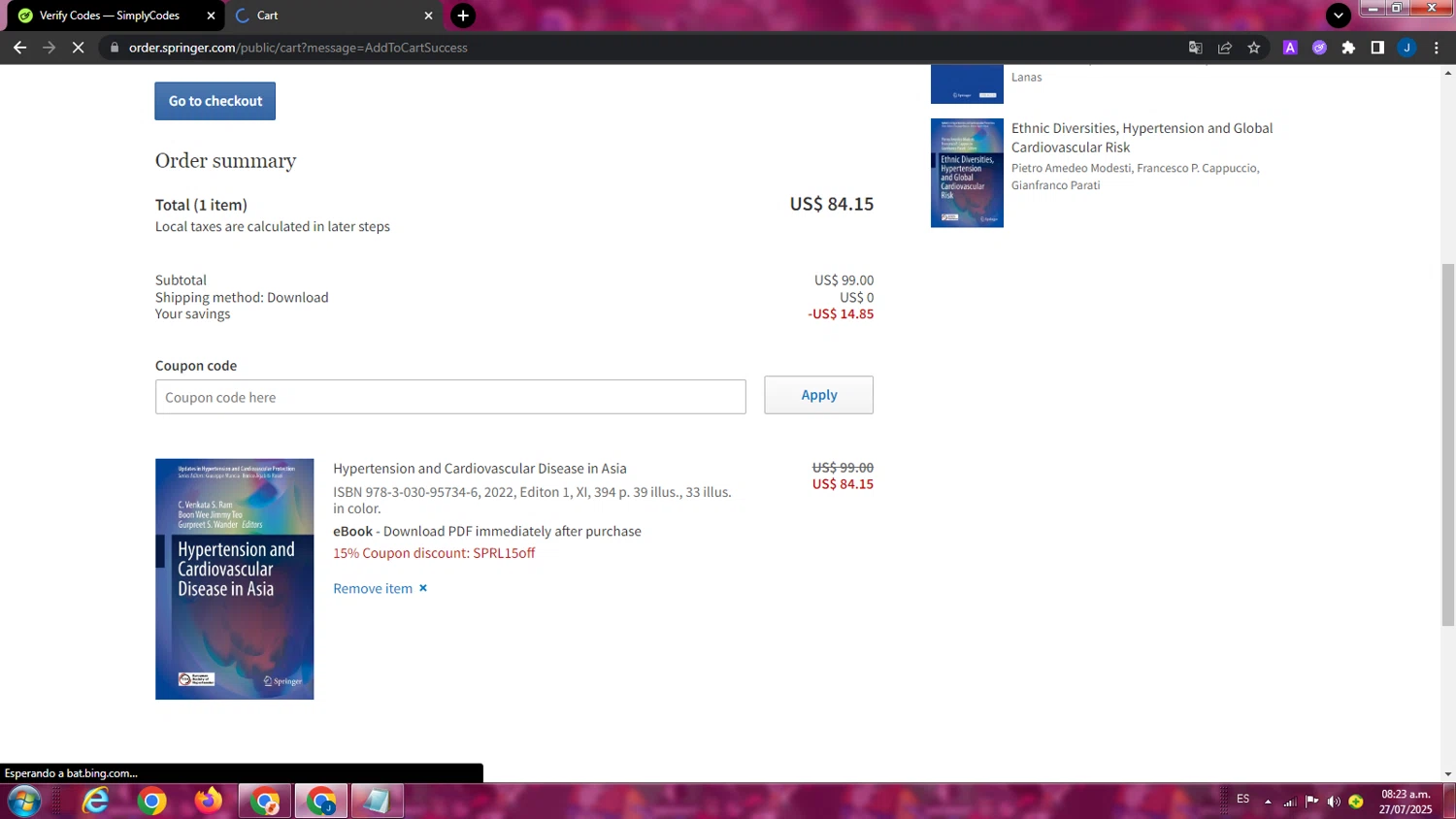Screen dimensions: 1456x819
Task: Open Ethnic Diversities book cover thumbnail
Action: 967,173
